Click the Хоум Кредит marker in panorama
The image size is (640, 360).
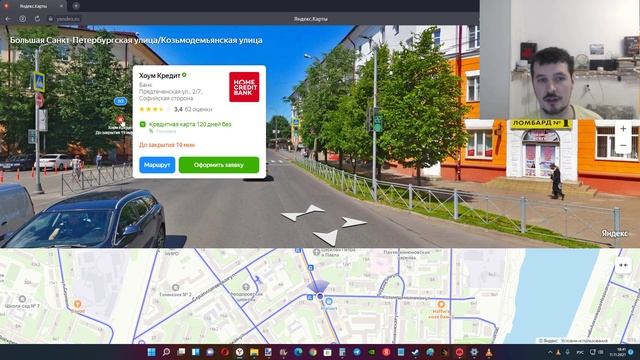[120, 120]
